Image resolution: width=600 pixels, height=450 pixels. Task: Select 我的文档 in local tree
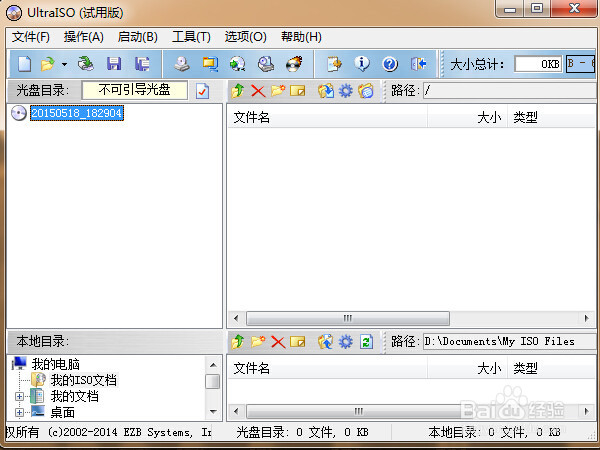[x=74, y=396]
